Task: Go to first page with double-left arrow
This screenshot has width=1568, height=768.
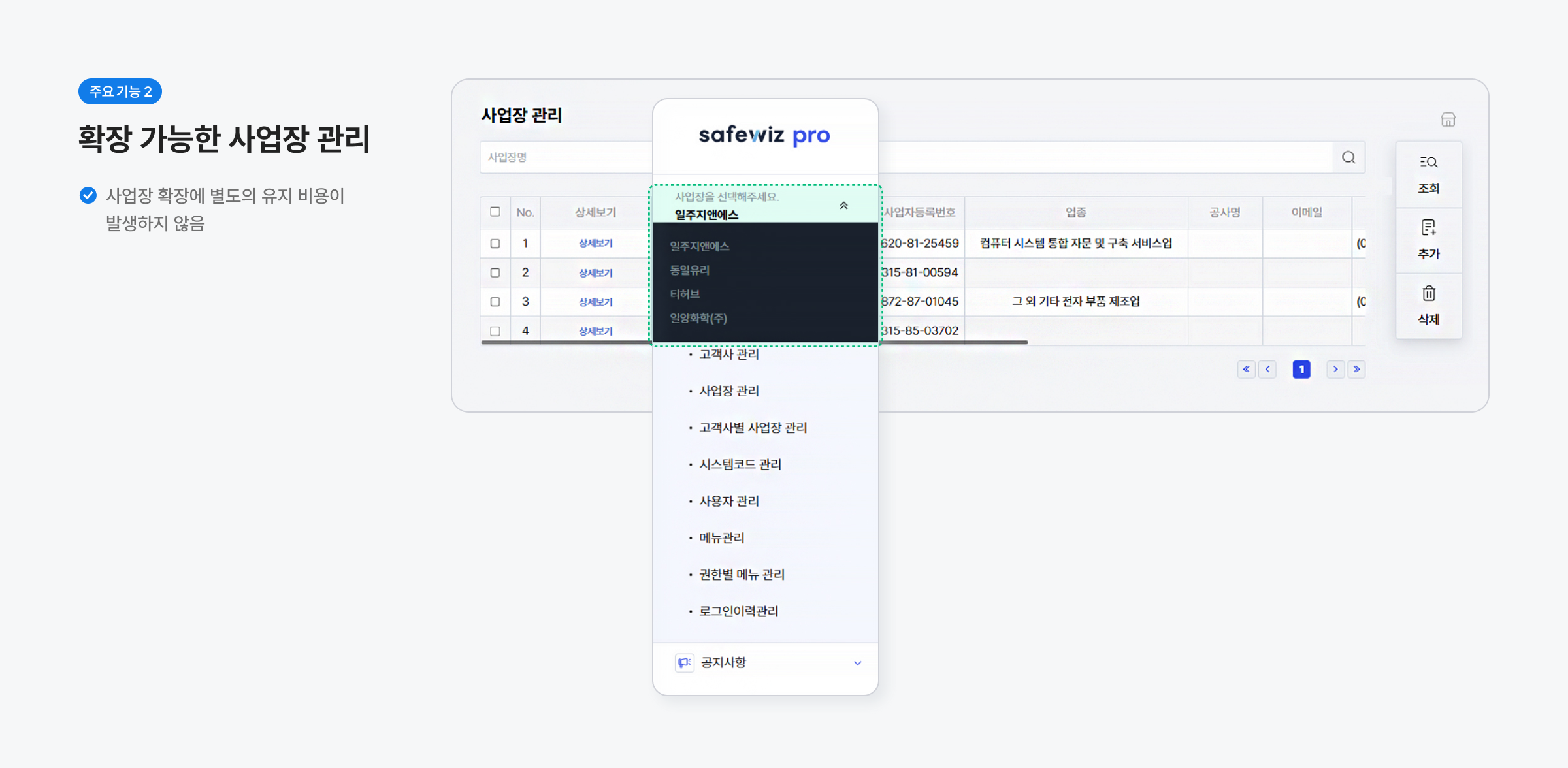Action: pos(1246,370)
